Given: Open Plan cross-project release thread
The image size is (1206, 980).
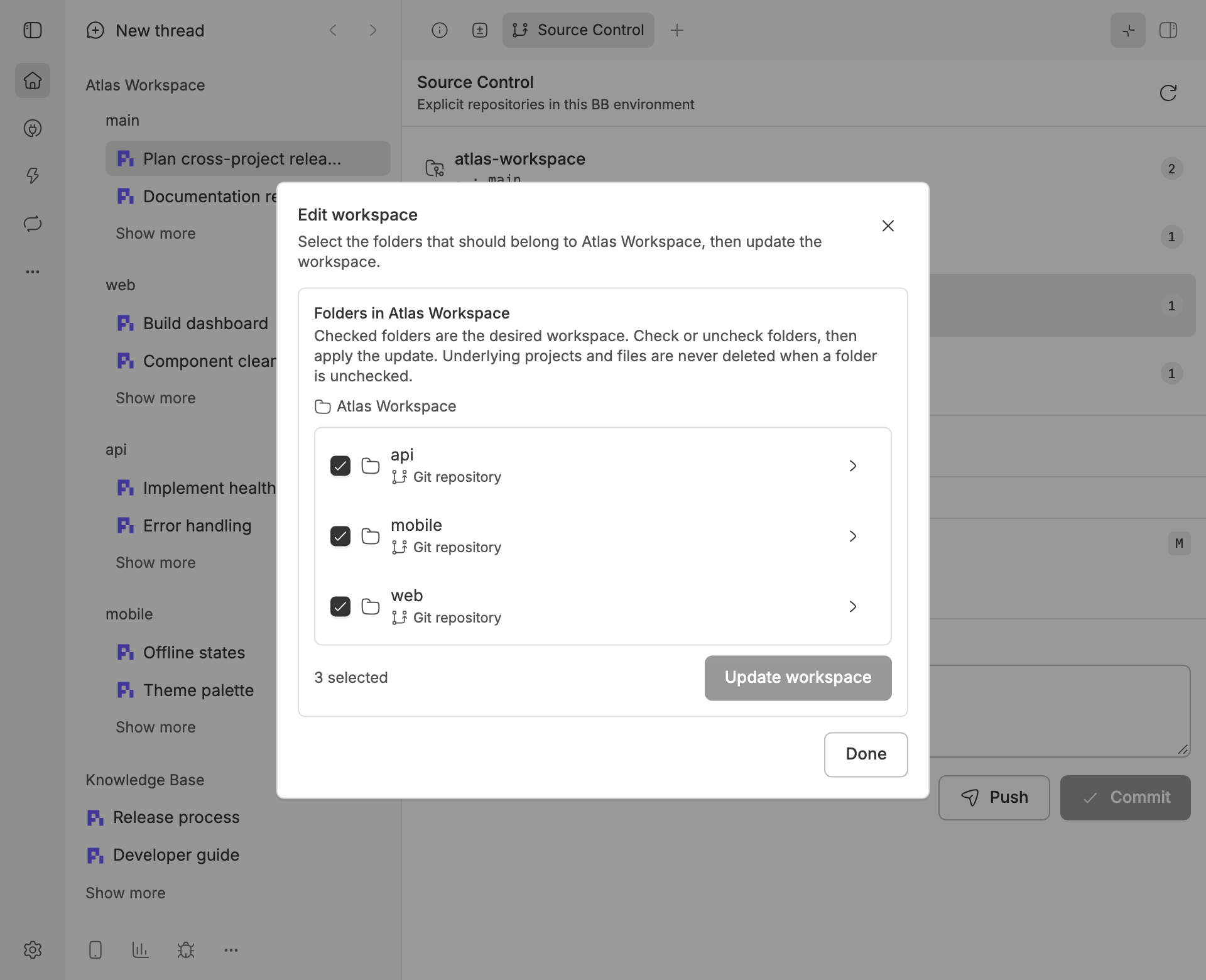Looking at the screenshot, I should 248,158.
